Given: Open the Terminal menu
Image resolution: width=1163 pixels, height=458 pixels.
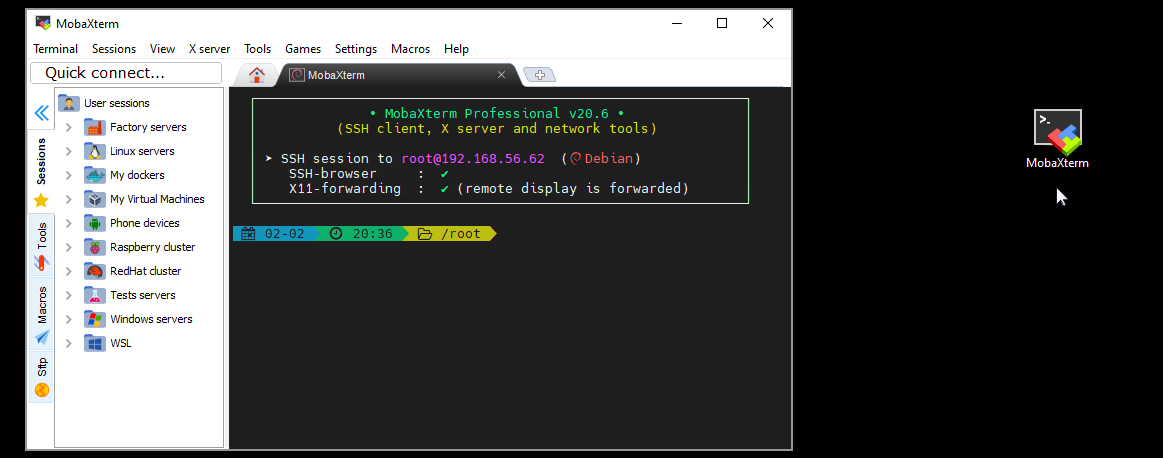Looking at the screenshot, I should [x=56, y=49].
